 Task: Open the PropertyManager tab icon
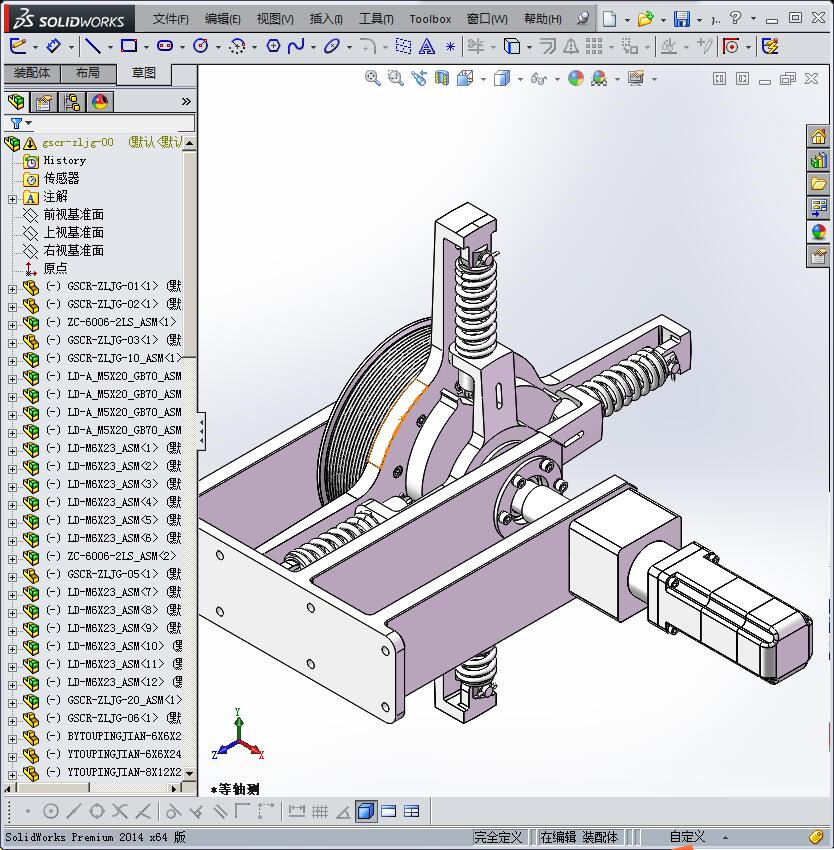[43, 101]
